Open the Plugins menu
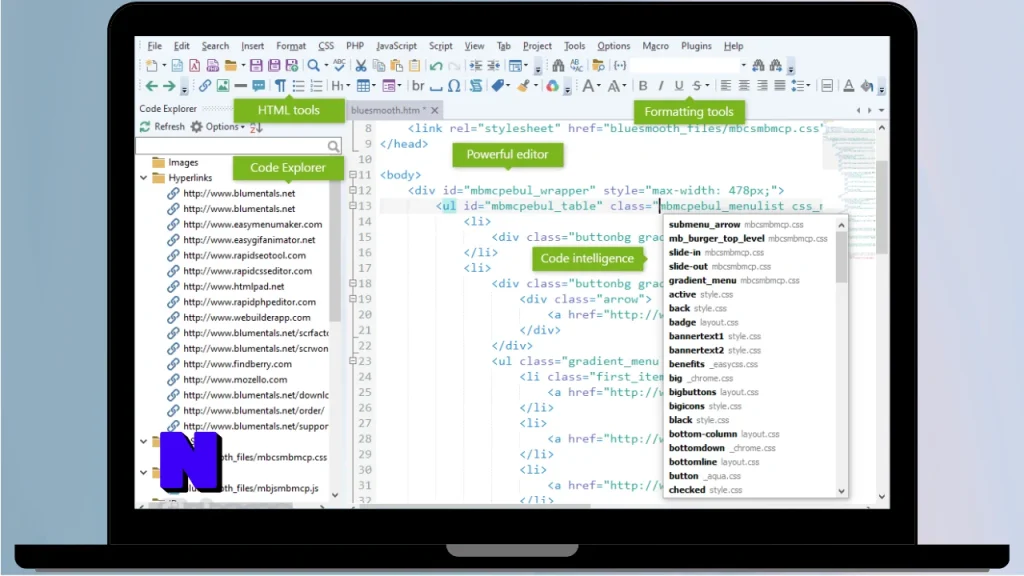 pyautogui.click(x=696, y=46)
